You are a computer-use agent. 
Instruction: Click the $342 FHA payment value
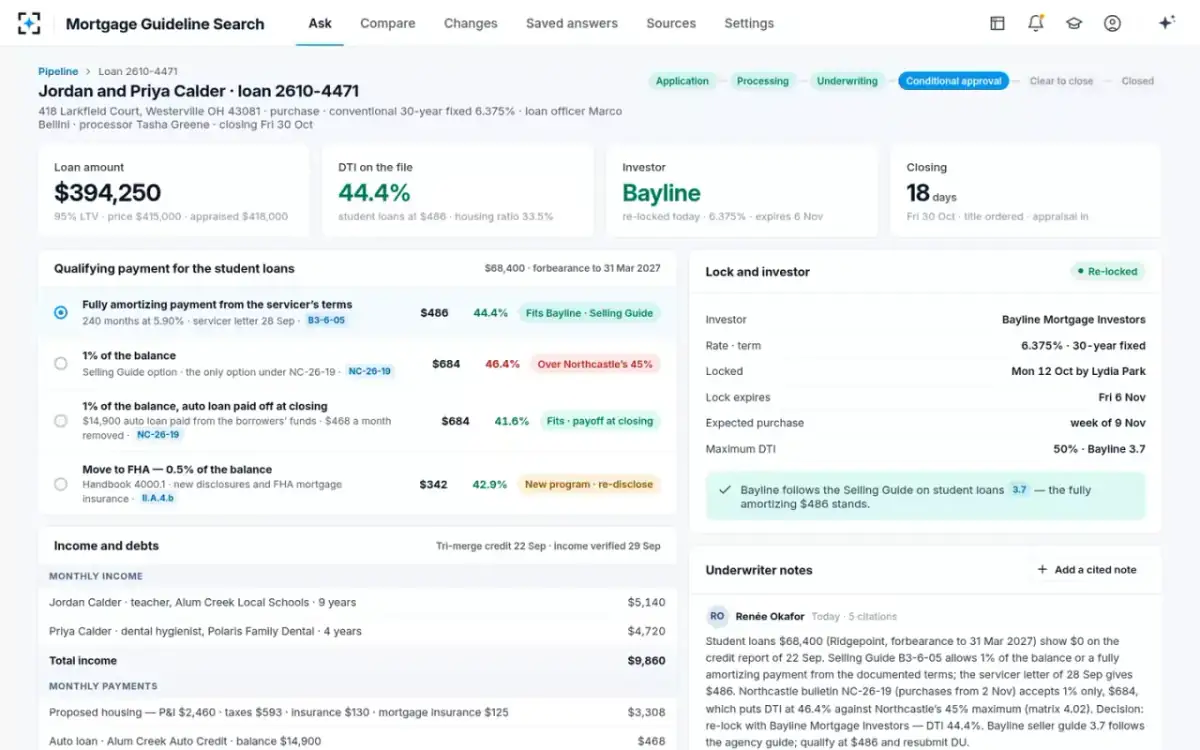(434, 484)
